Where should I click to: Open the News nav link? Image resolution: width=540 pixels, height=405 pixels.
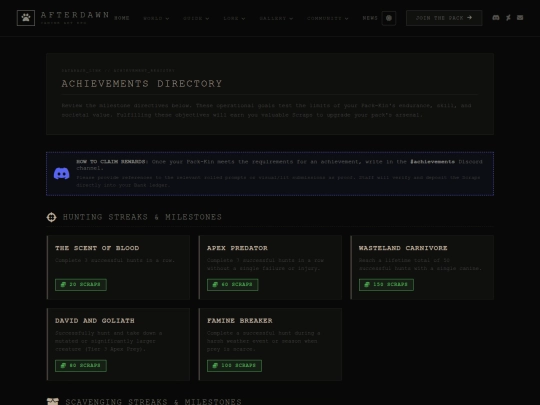click(370, 18)
